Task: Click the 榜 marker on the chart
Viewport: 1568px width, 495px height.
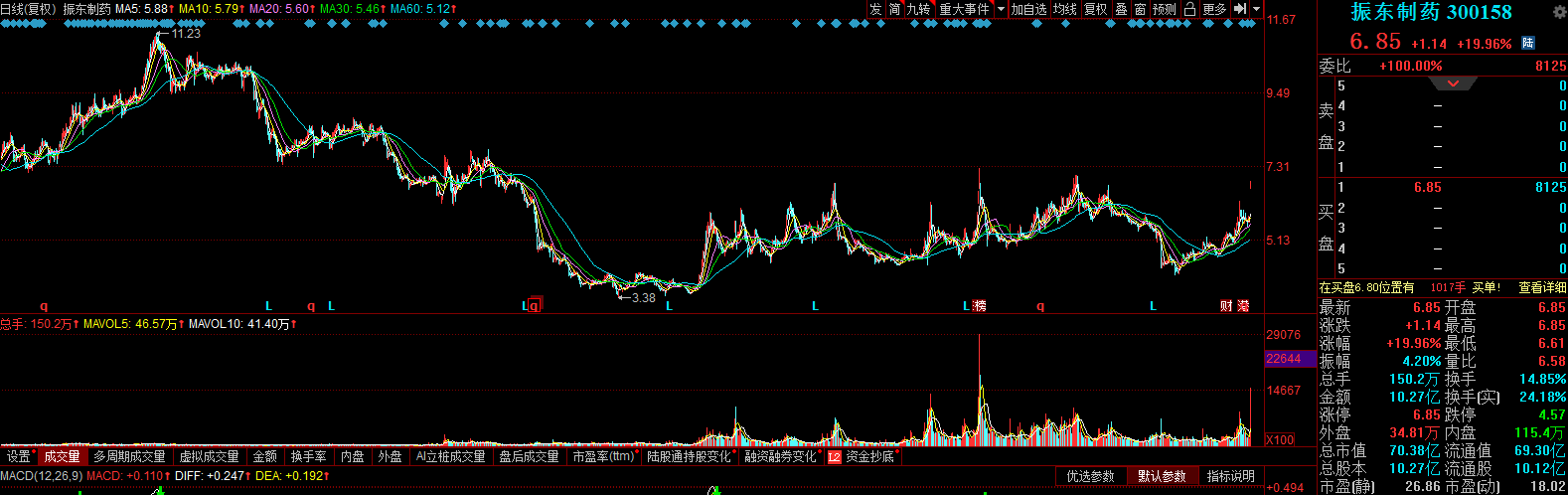Action: (980, 306)
